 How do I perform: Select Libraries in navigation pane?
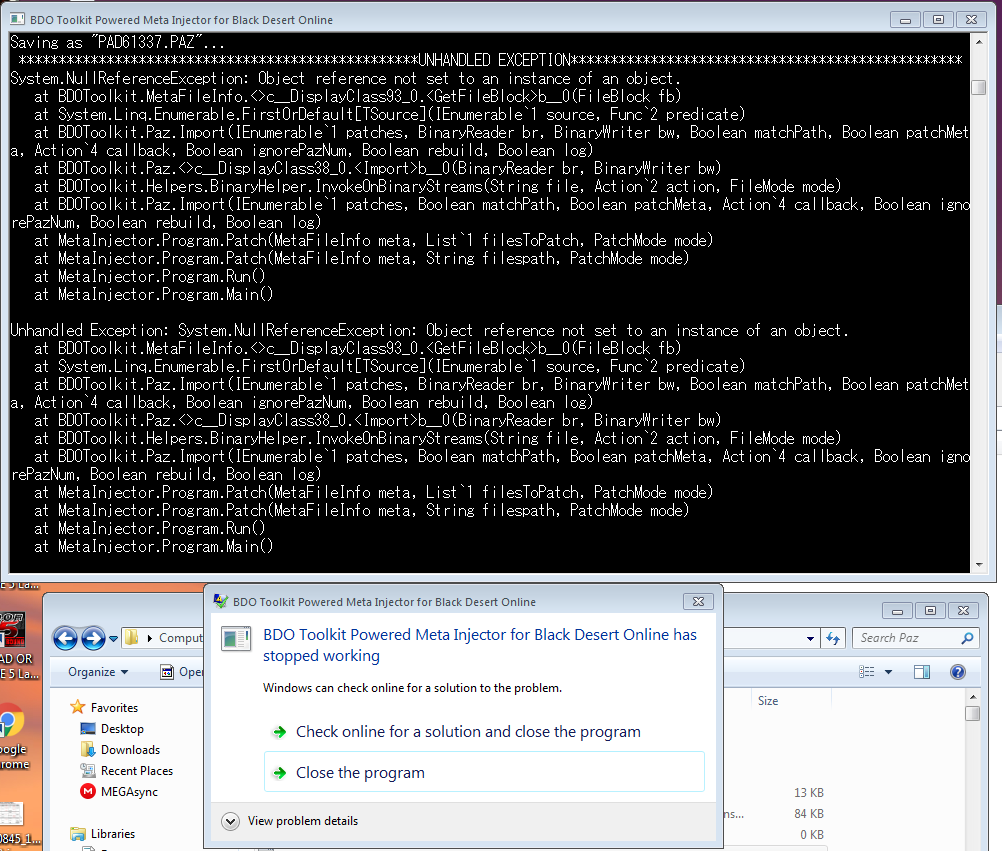pos(112,834)
